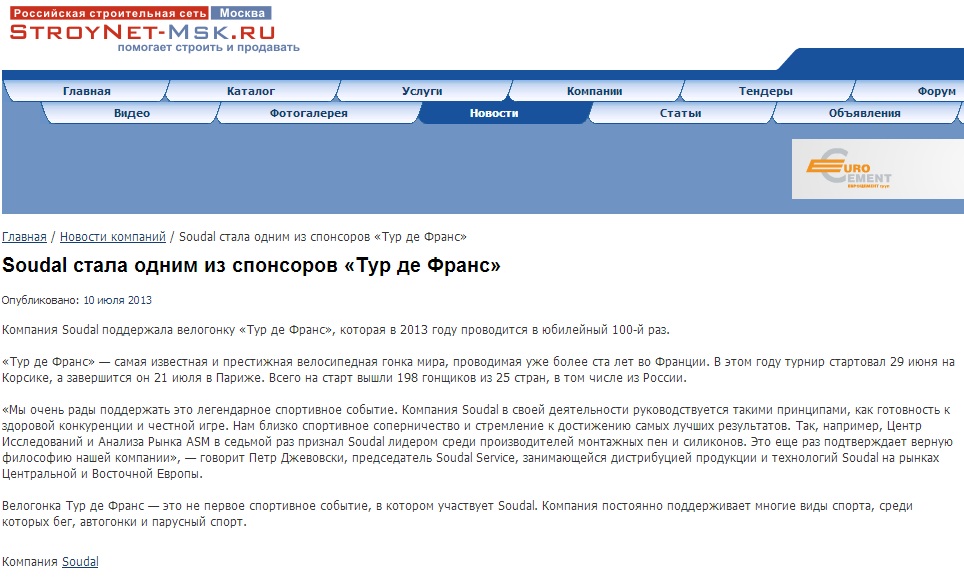Image resolution: width=964 pixels, height=580 pixels.
Task: Go to the Статьи tab
Action: pos(681,113)
